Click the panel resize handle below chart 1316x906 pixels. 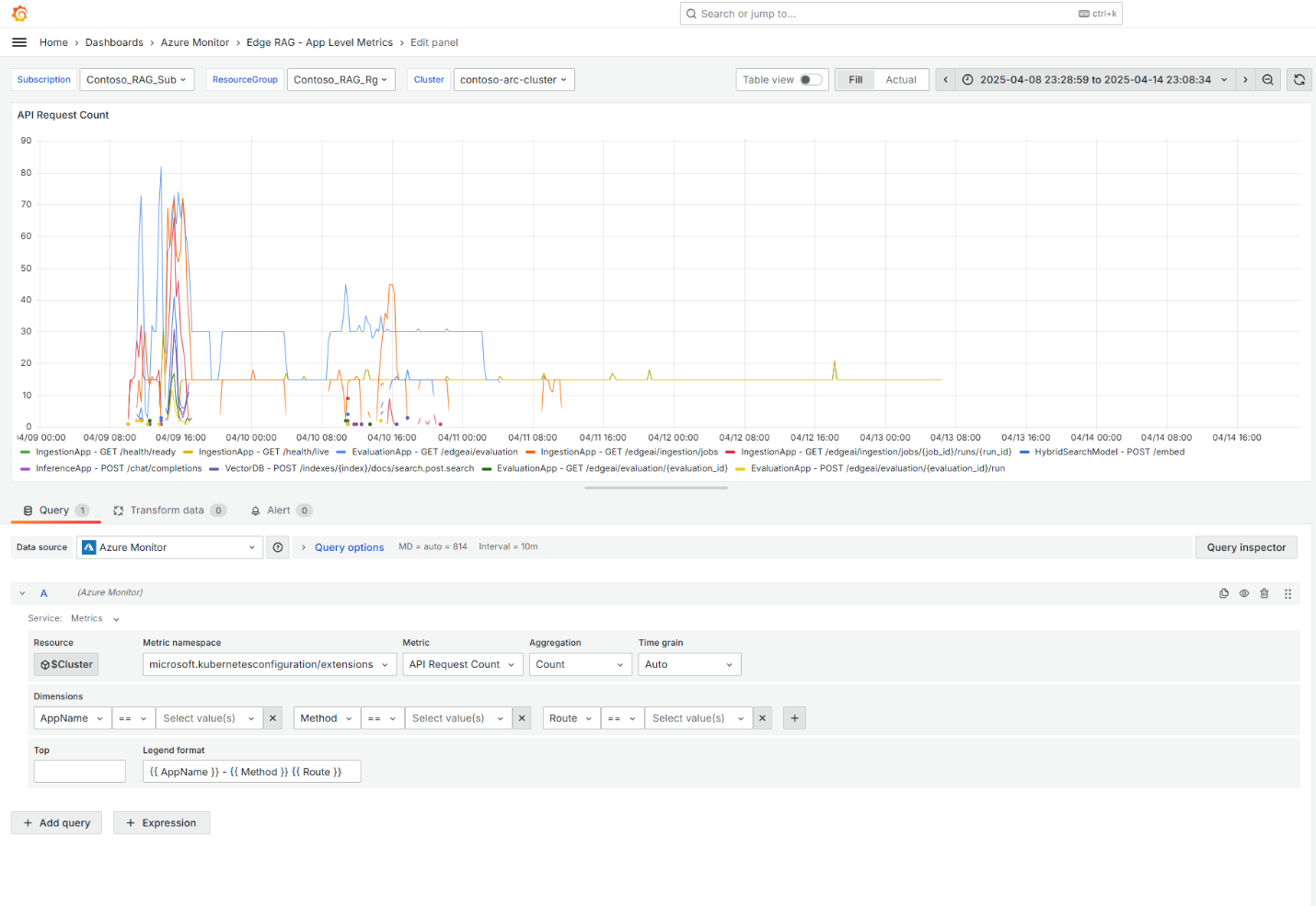[x=656, y=487]
